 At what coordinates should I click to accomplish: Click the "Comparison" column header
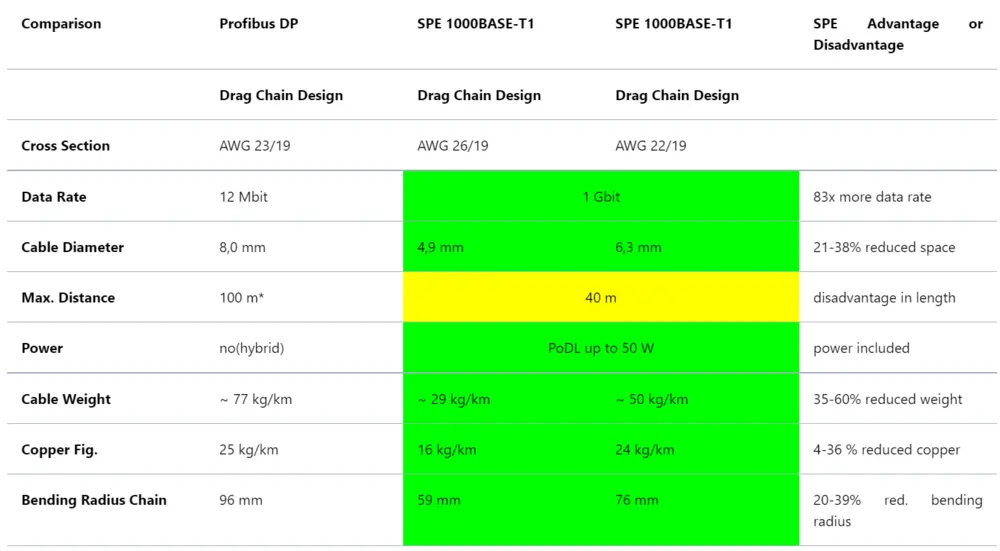(x=61, y=24)
